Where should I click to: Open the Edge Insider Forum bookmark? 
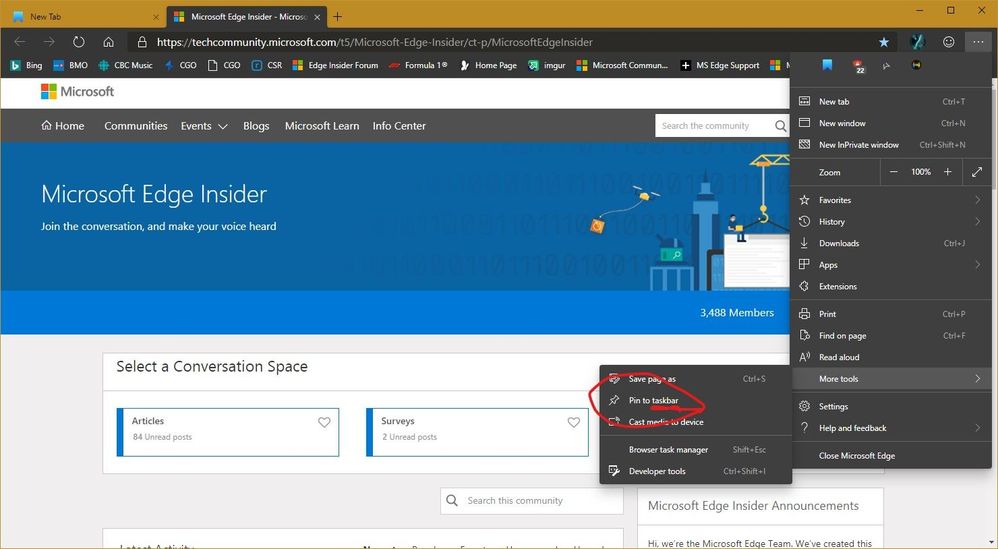[335, 65]
